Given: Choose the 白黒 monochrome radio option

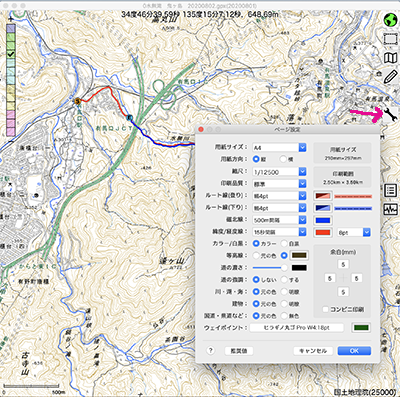Looking at the screenshot, I should coord(284,244).
